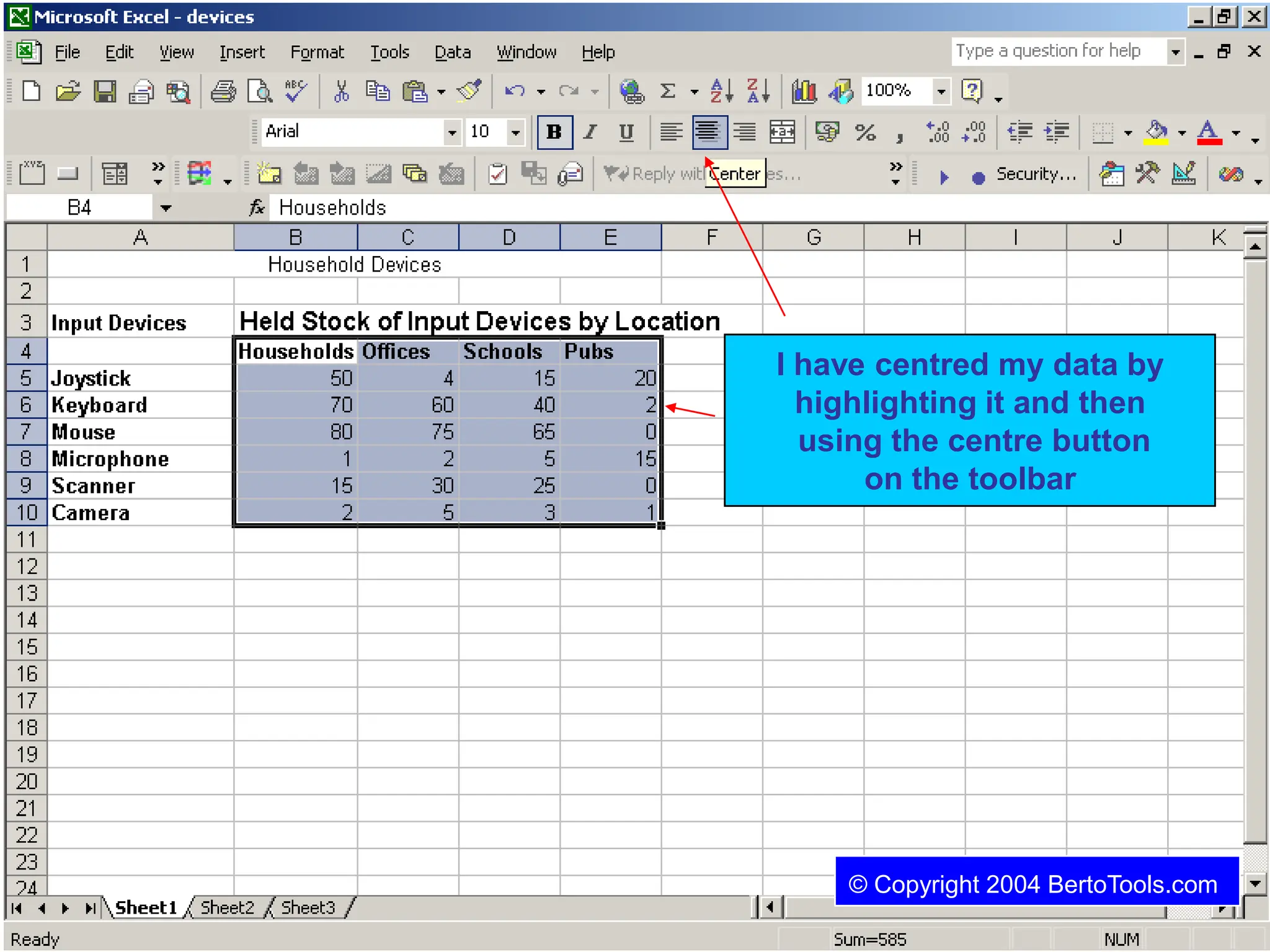Screen dimensions: 1270x952
Task: Click Decrease Indent icon
Action: (x=1020, y=132)
